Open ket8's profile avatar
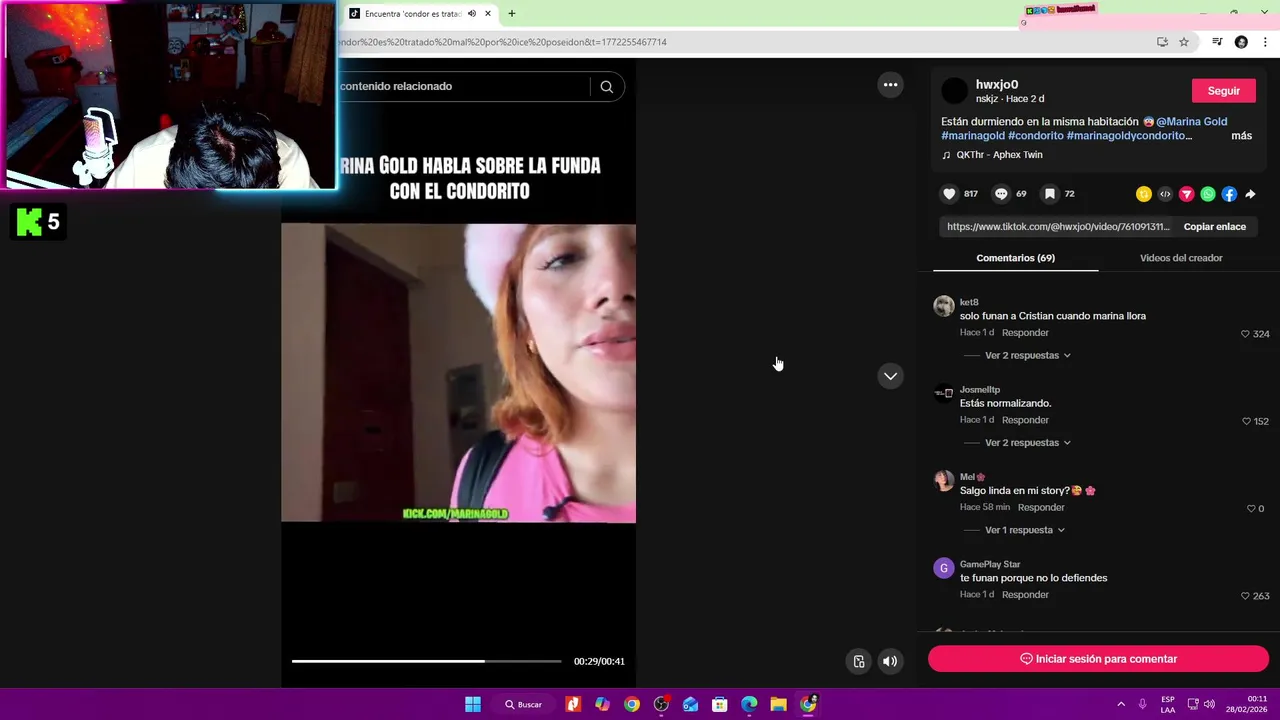Image resolution: width=1280 pixels, height=720 pixels. [x=944, y=306]
